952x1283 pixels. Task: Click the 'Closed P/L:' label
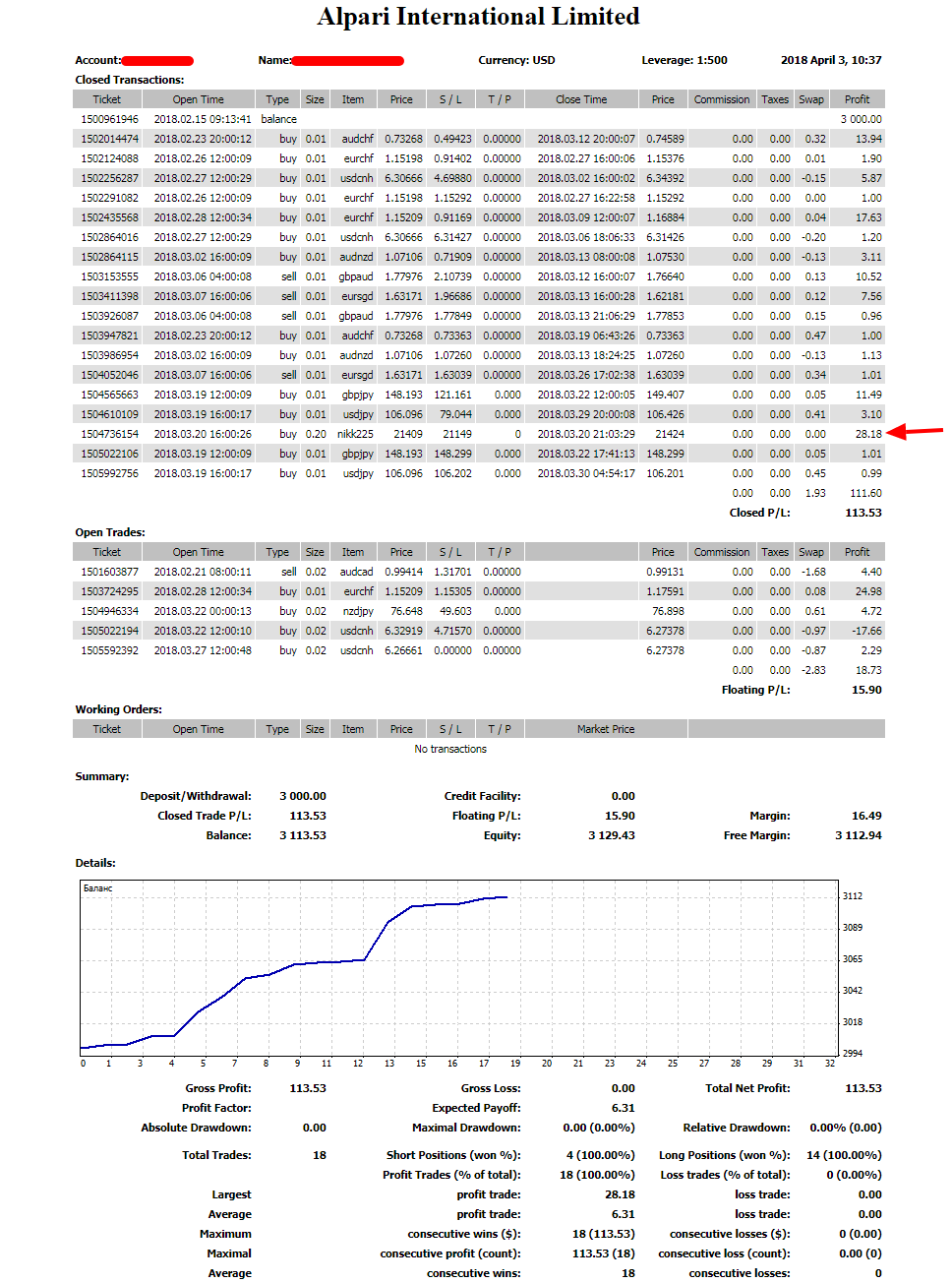point(759,513)
